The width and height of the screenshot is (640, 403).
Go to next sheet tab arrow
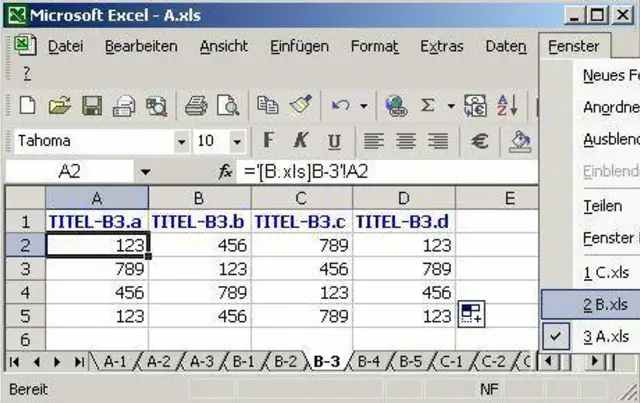[57, 362]
